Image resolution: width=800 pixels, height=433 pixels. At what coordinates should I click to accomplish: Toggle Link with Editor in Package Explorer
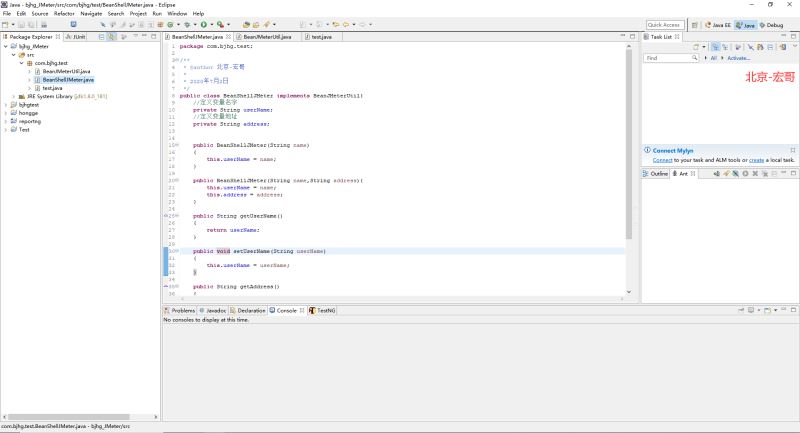(111, 36)
